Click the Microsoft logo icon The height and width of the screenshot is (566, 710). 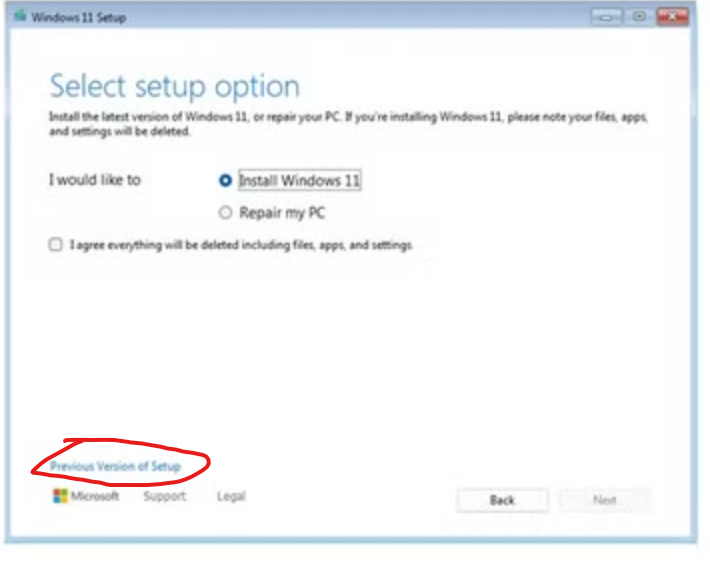60,496
